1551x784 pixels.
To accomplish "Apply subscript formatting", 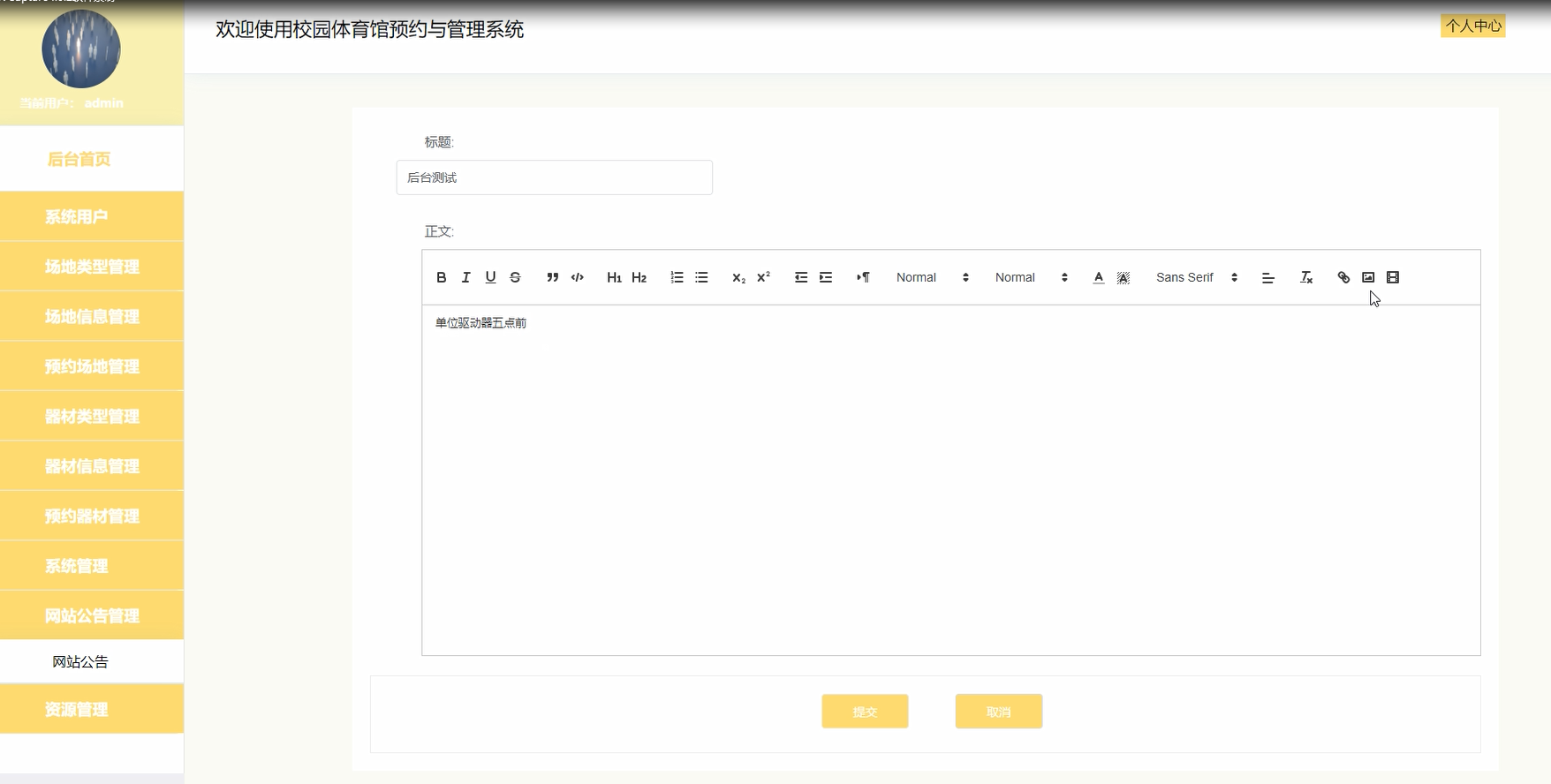I will click(x=738, y=277).
